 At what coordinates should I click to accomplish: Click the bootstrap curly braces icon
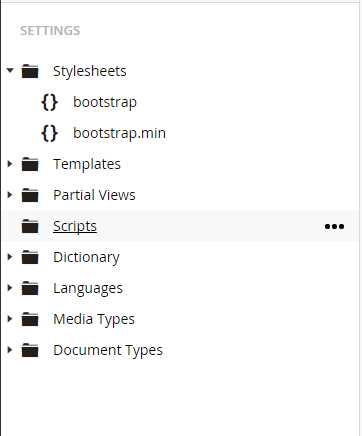(x=50, y=102)
